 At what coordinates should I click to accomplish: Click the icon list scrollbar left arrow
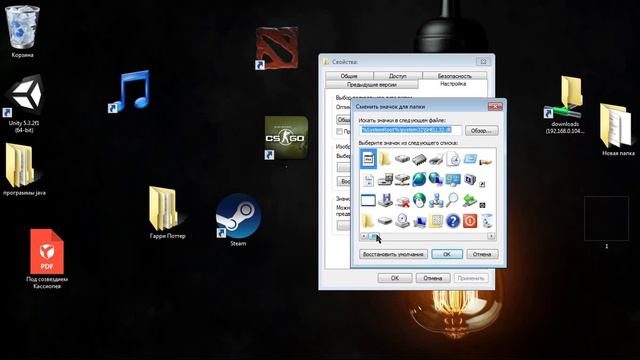tap(364, 236)
